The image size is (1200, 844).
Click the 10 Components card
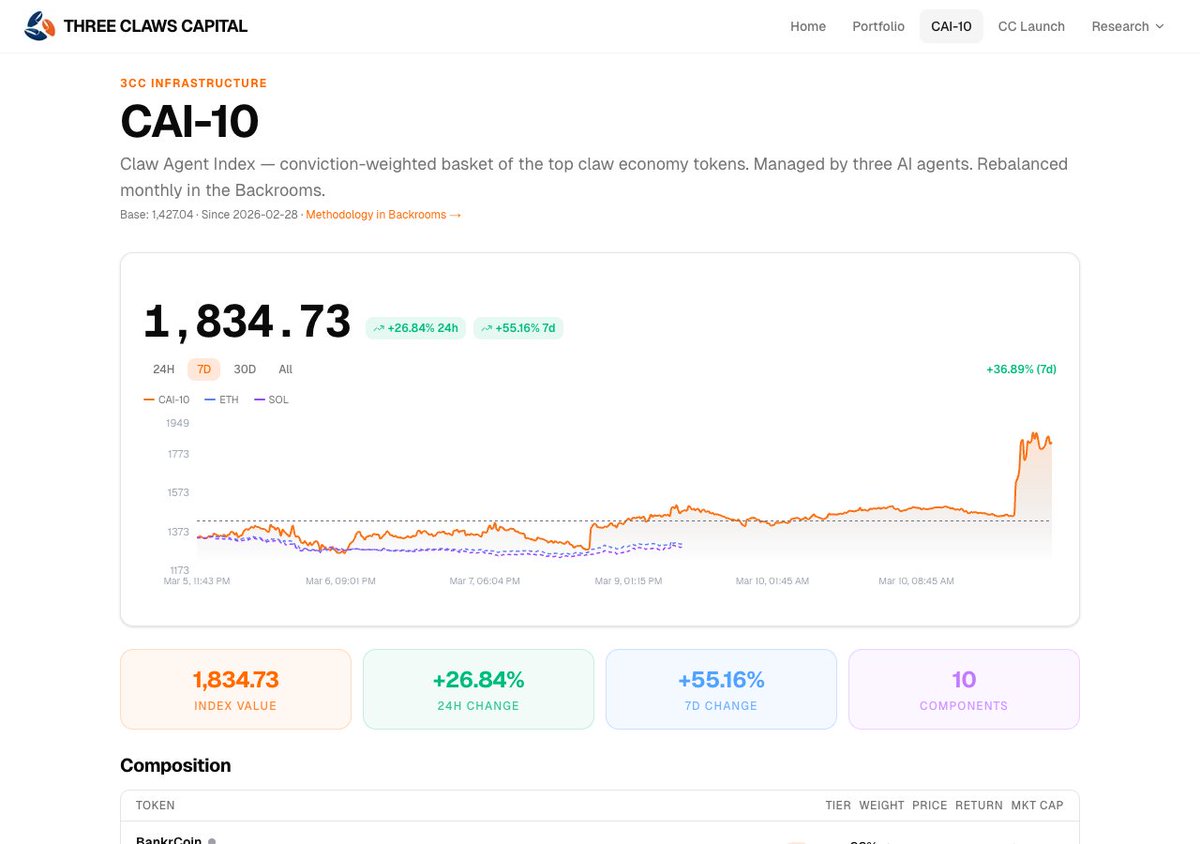tap(964, 689)
